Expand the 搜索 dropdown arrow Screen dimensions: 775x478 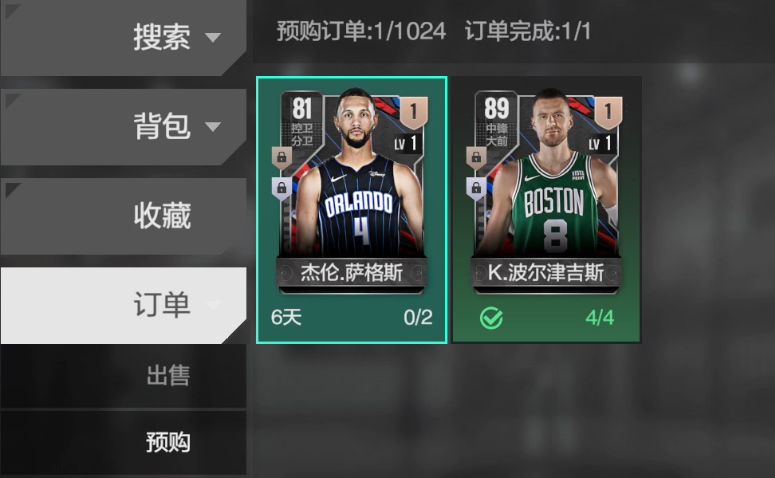(x=213, y=38)
